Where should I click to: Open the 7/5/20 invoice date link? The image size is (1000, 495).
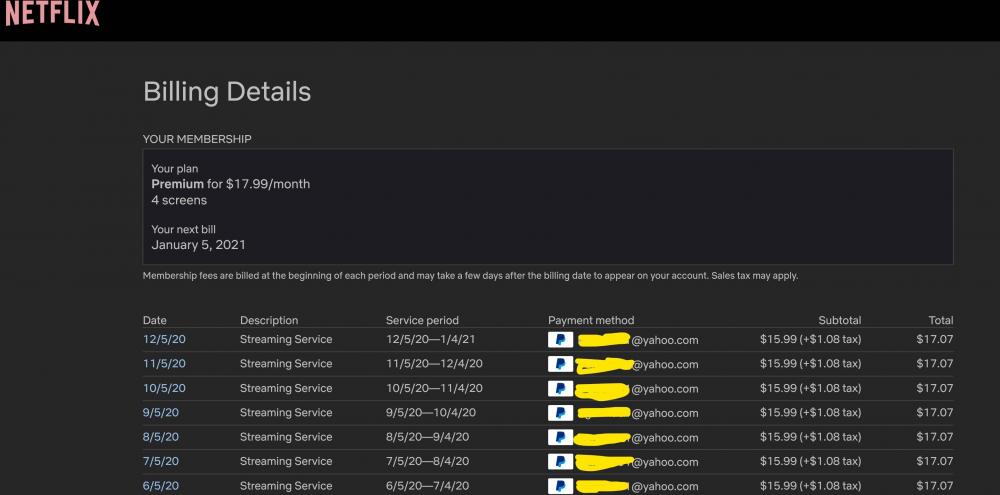161,461
